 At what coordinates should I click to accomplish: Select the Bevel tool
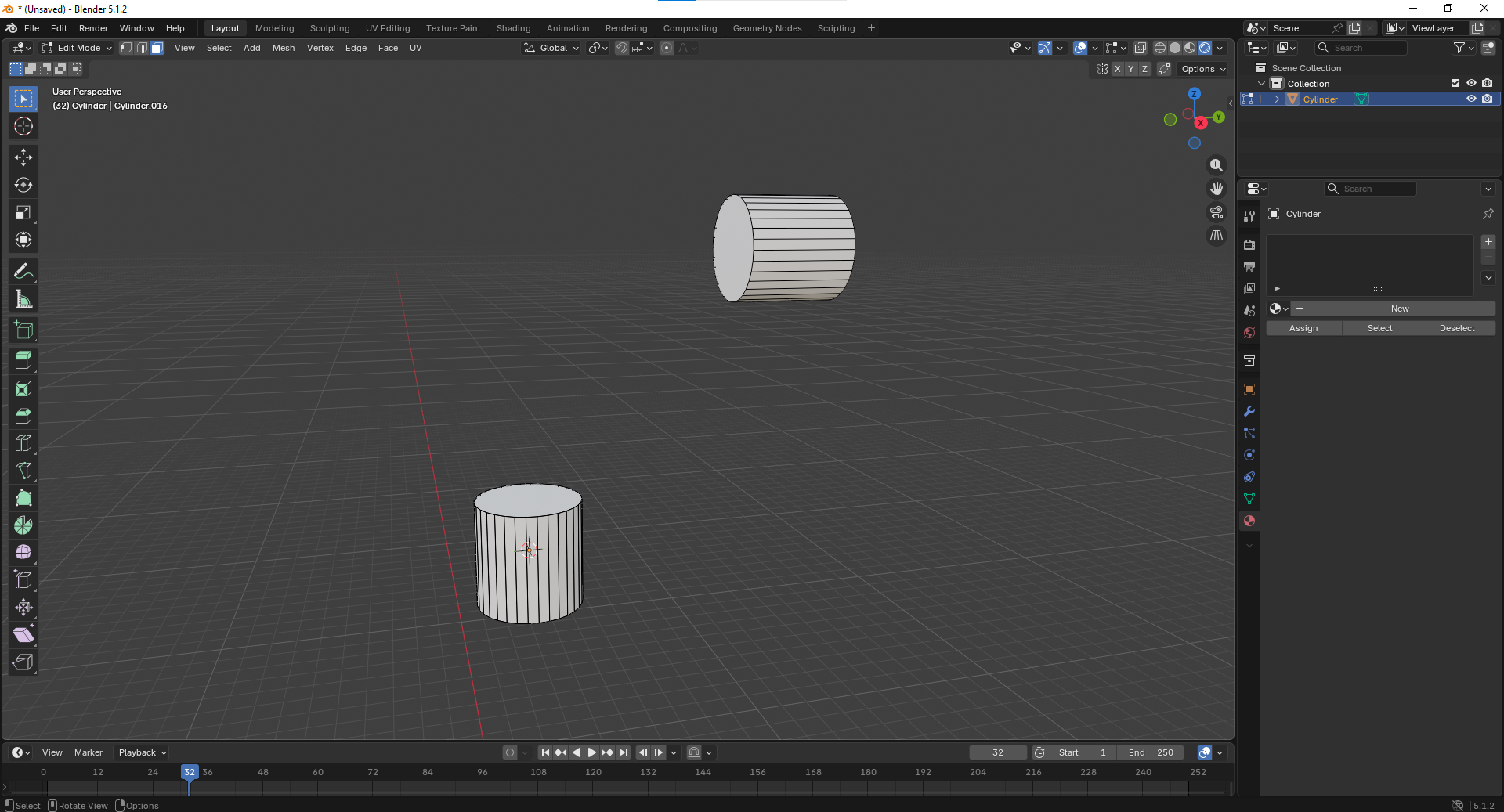point(23,416)
